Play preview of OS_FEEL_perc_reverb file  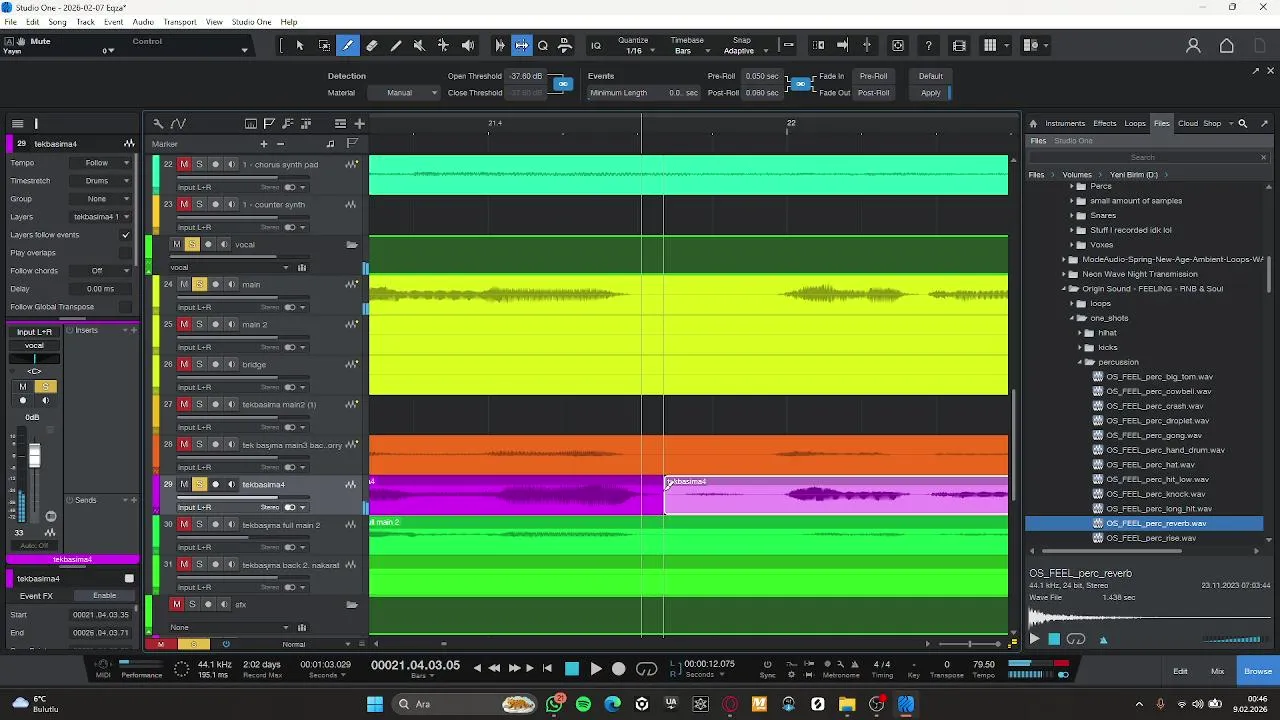(1034, 639)
